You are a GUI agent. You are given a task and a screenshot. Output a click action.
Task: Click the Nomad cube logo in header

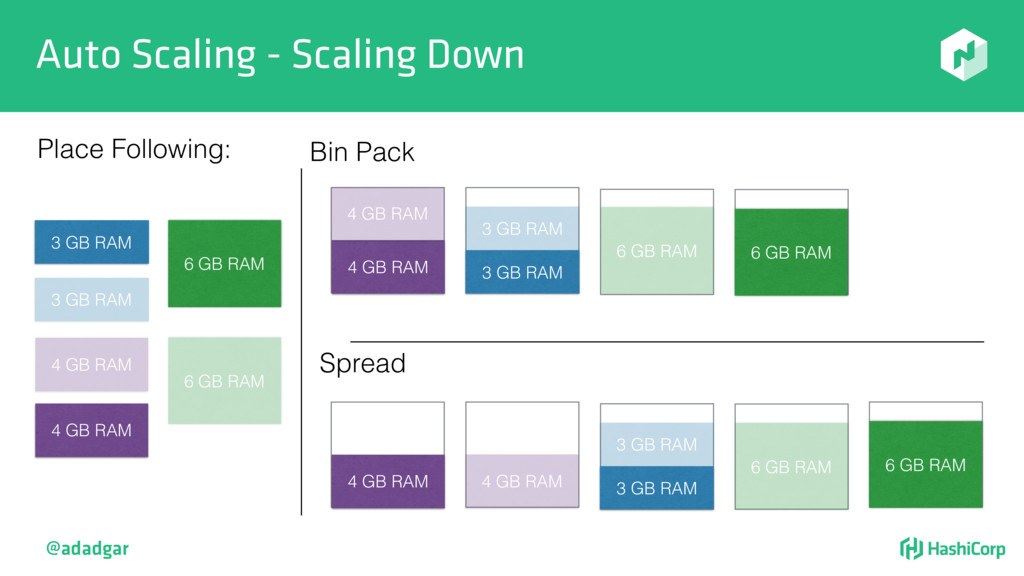click(963, 55)
